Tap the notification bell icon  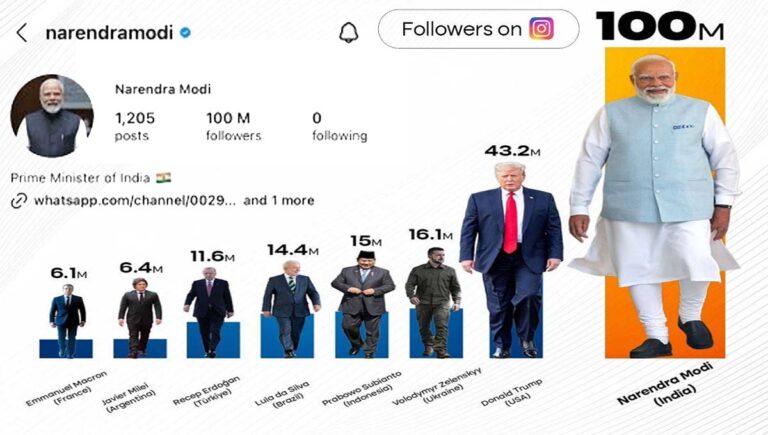[x=349, y=32]
